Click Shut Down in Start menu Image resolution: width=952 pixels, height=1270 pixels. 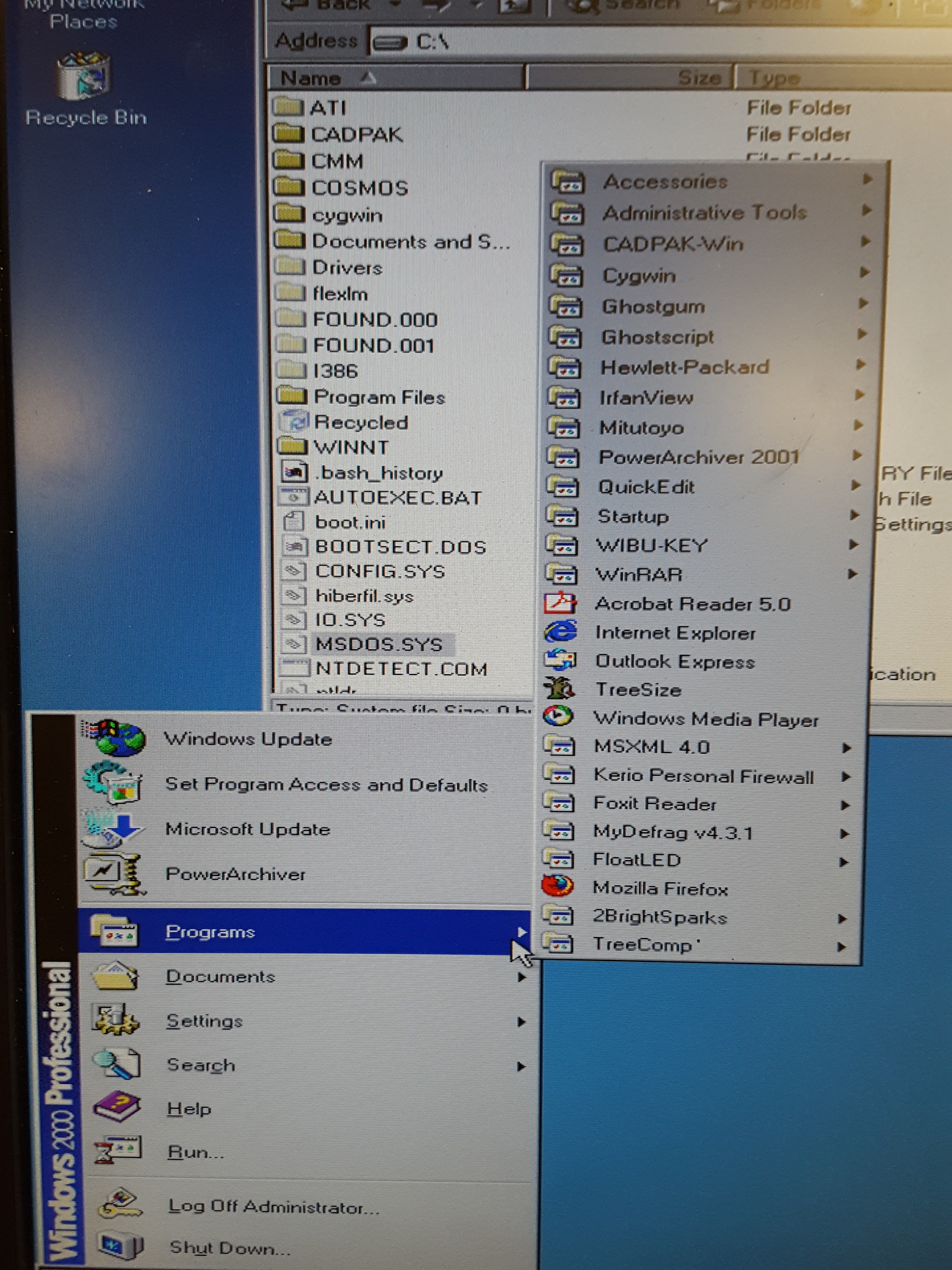[x=230, y=1248]
